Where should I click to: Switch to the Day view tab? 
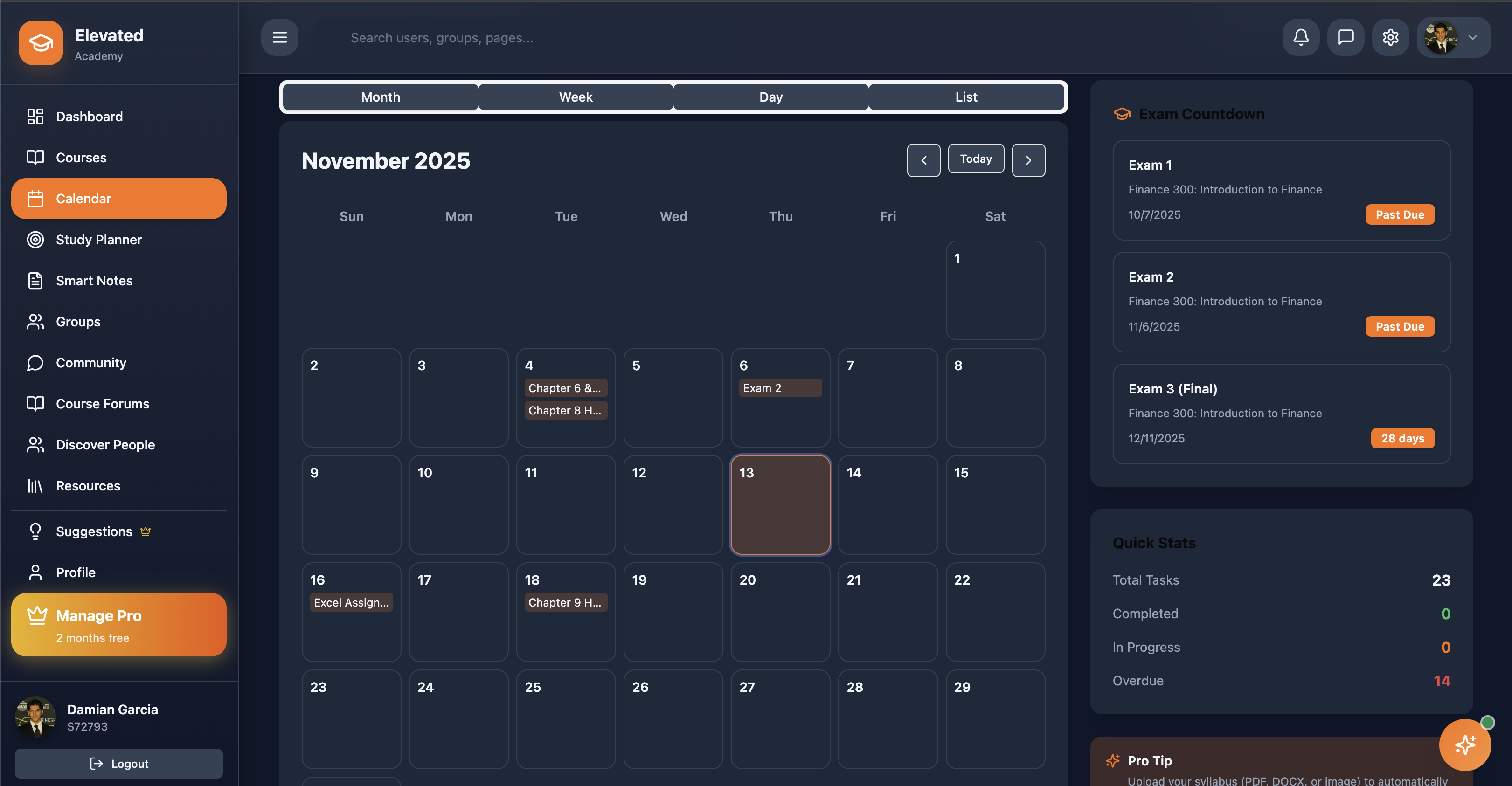770,97
